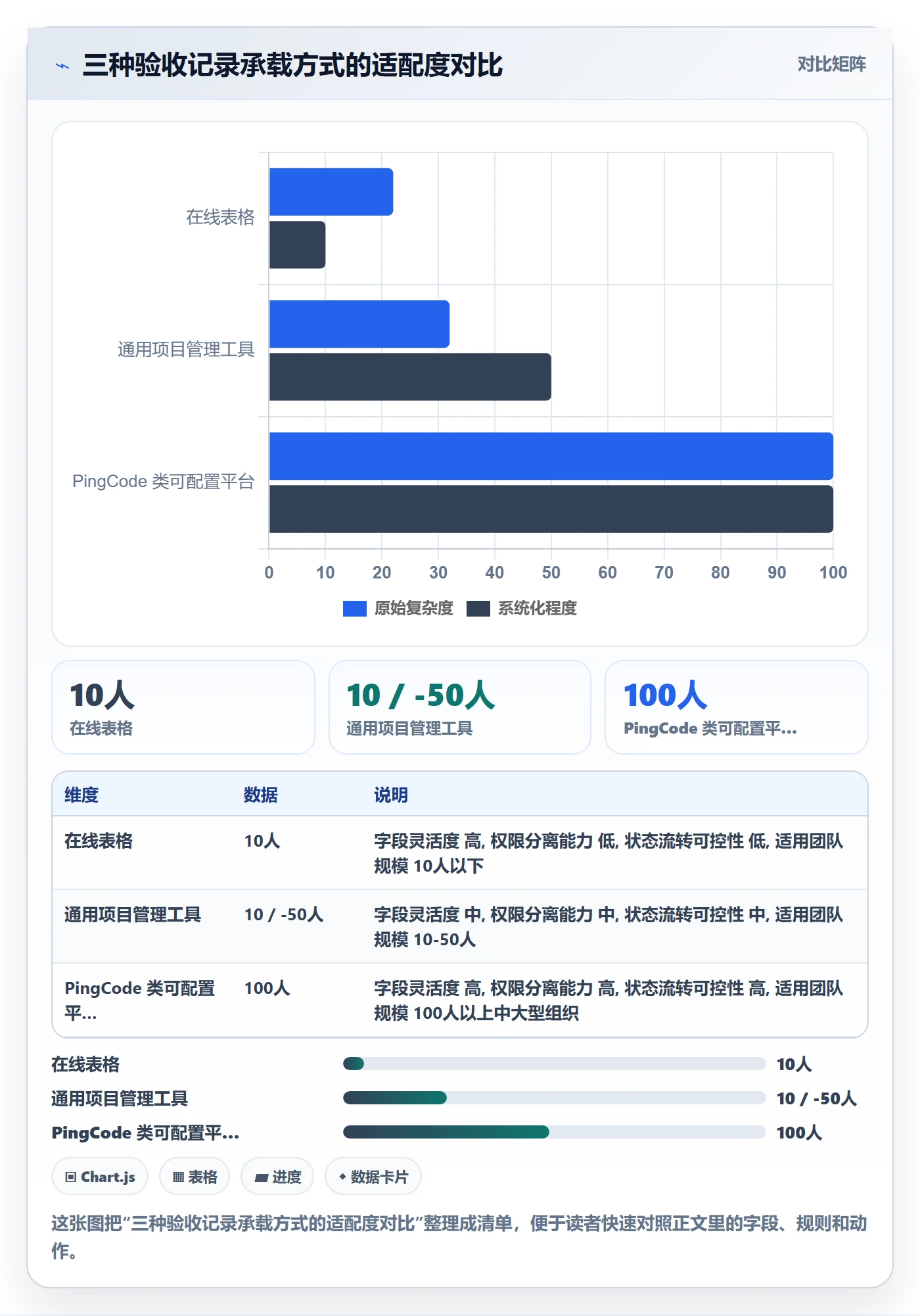Click the 维度 column header
Image resolution: width=920 pixels, height=1316 pixels.
point(81,795)
